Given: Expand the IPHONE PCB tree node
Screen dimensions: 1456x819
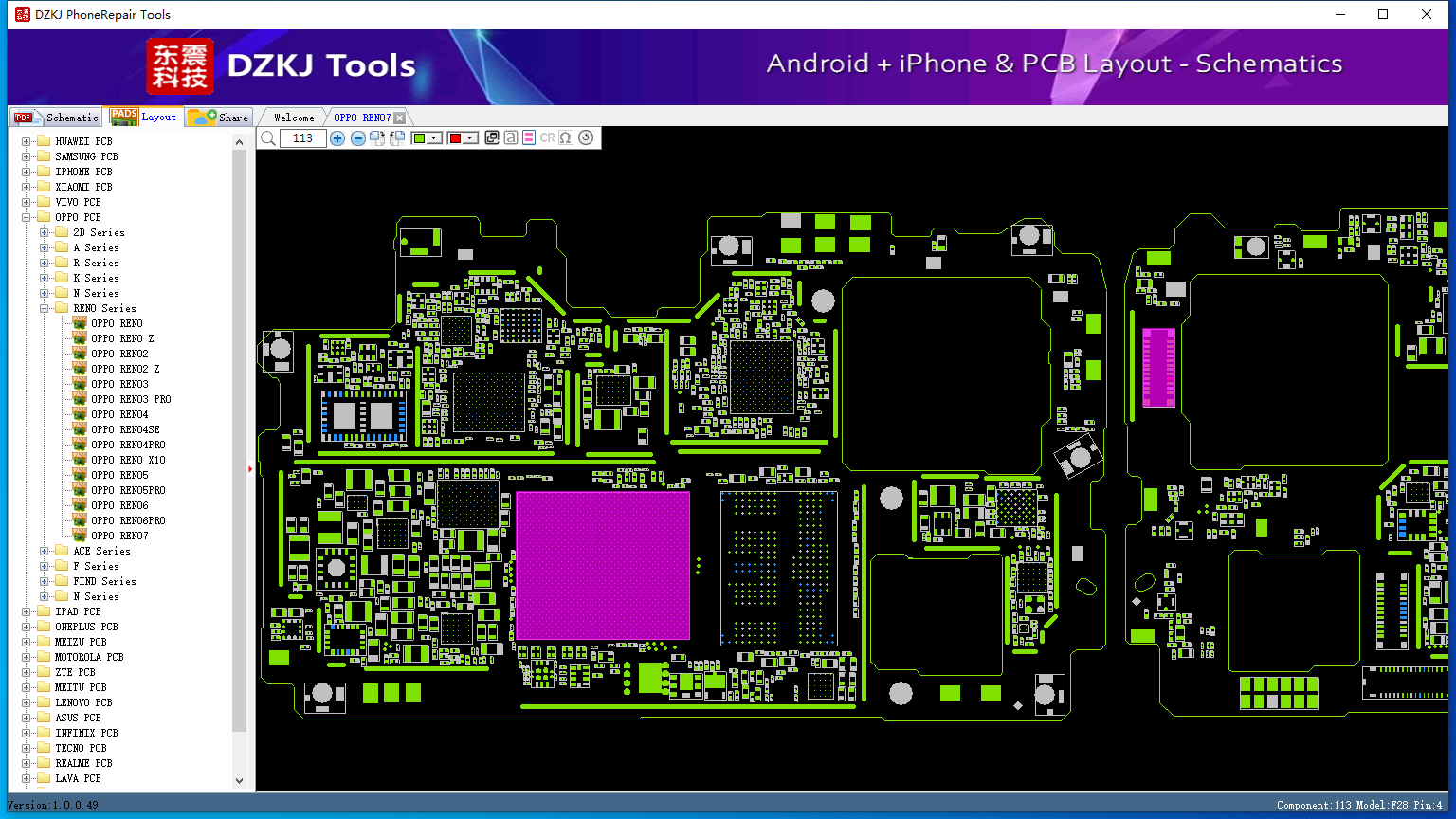Looking at the screenshot, I should (27, 172).
